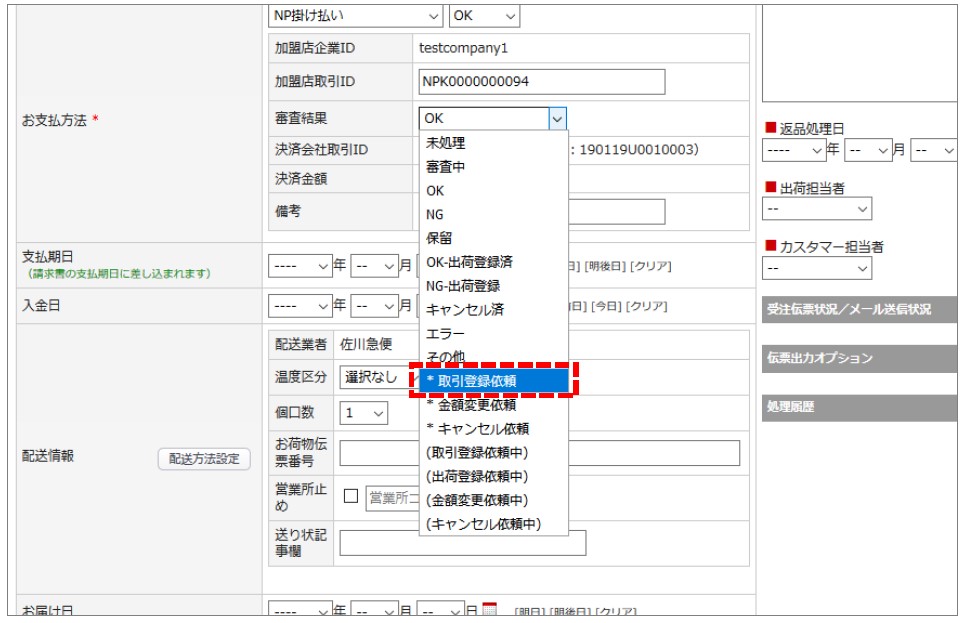Click the 加盟店取引ID input field
The width and height of the screenshot is (963, 623).
(x=542, y=82)
